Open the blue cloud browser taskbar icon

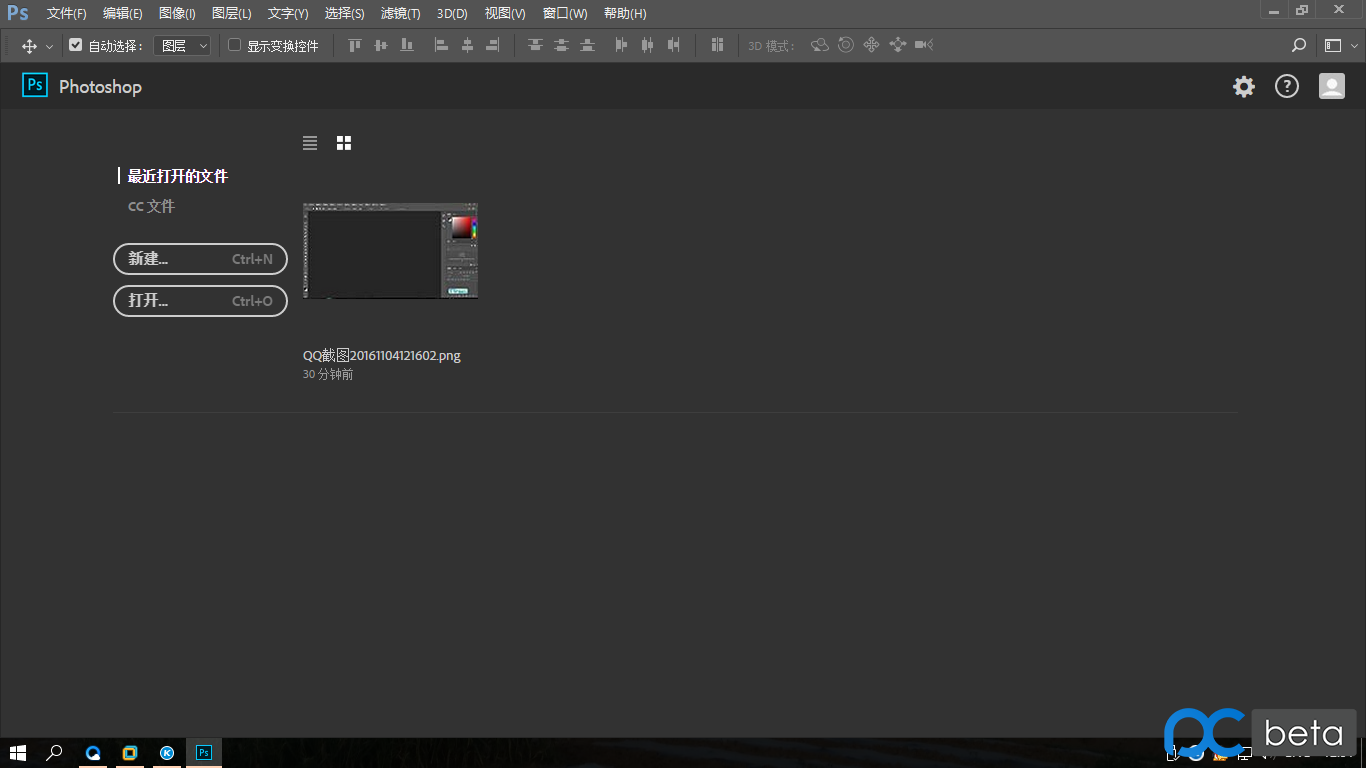(x=93, y=753)
